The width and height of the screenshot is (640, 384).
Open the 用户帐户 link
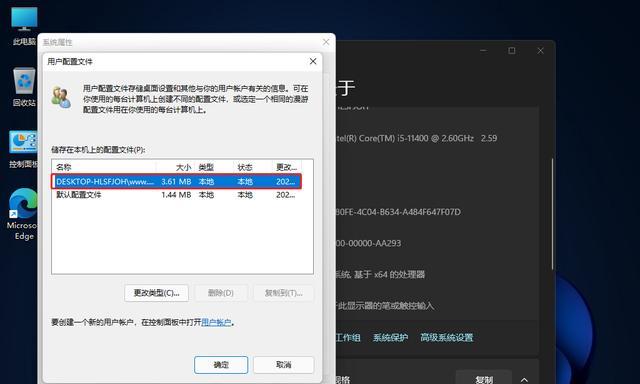click(x=216, y=322)
